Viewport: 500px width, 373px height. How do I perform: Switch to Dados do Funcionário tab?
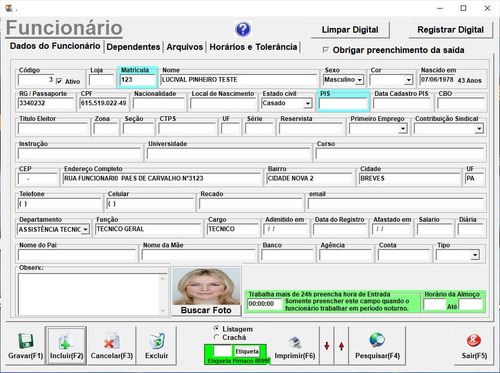[55, 46]
